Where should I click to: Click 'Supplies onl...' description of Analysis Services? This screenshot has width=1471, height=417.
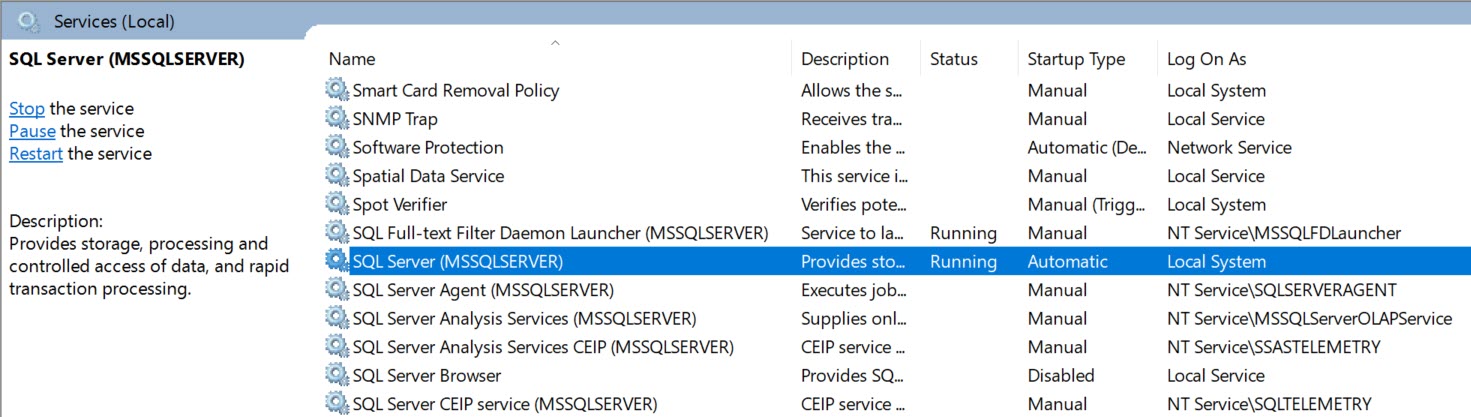tap(853, 318)
